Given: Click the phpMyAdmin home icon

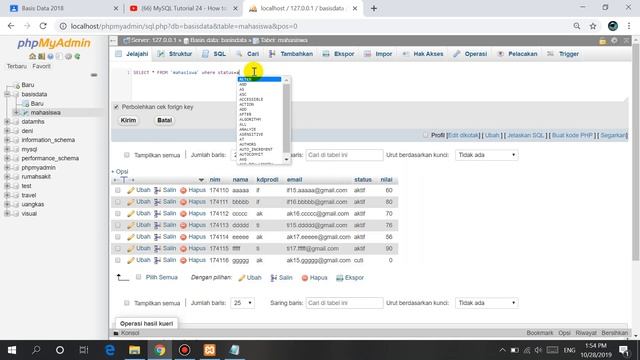Looking at the screenshot, I should 32,56.
